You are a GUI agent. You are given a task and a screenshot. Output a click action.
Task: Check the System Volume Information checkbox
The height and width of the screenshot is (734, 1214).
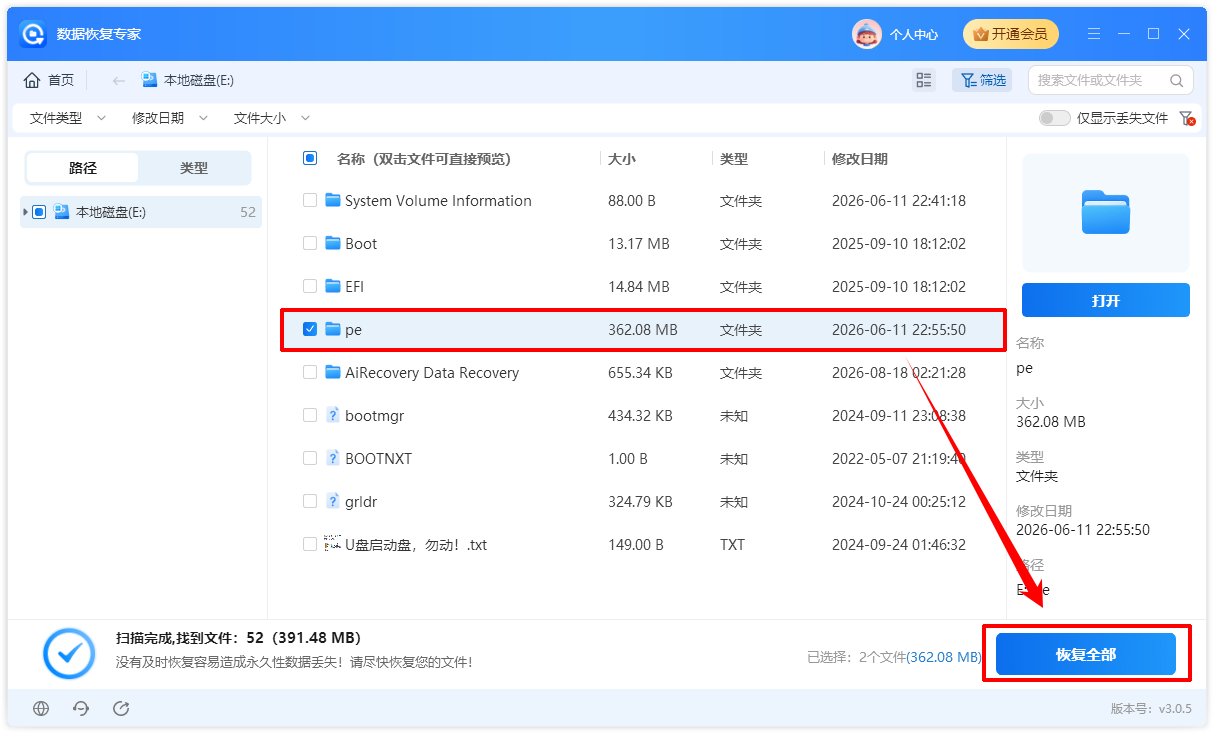tap(310, 200)
